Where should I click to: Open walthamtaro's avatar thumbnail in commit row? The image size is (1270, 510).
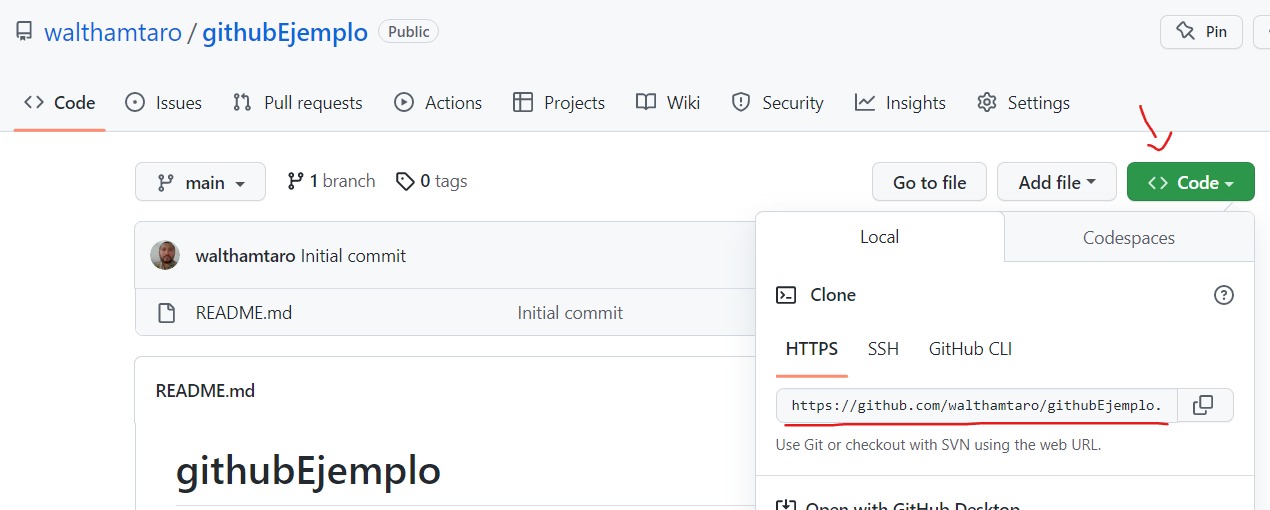[x=165, y=255]
